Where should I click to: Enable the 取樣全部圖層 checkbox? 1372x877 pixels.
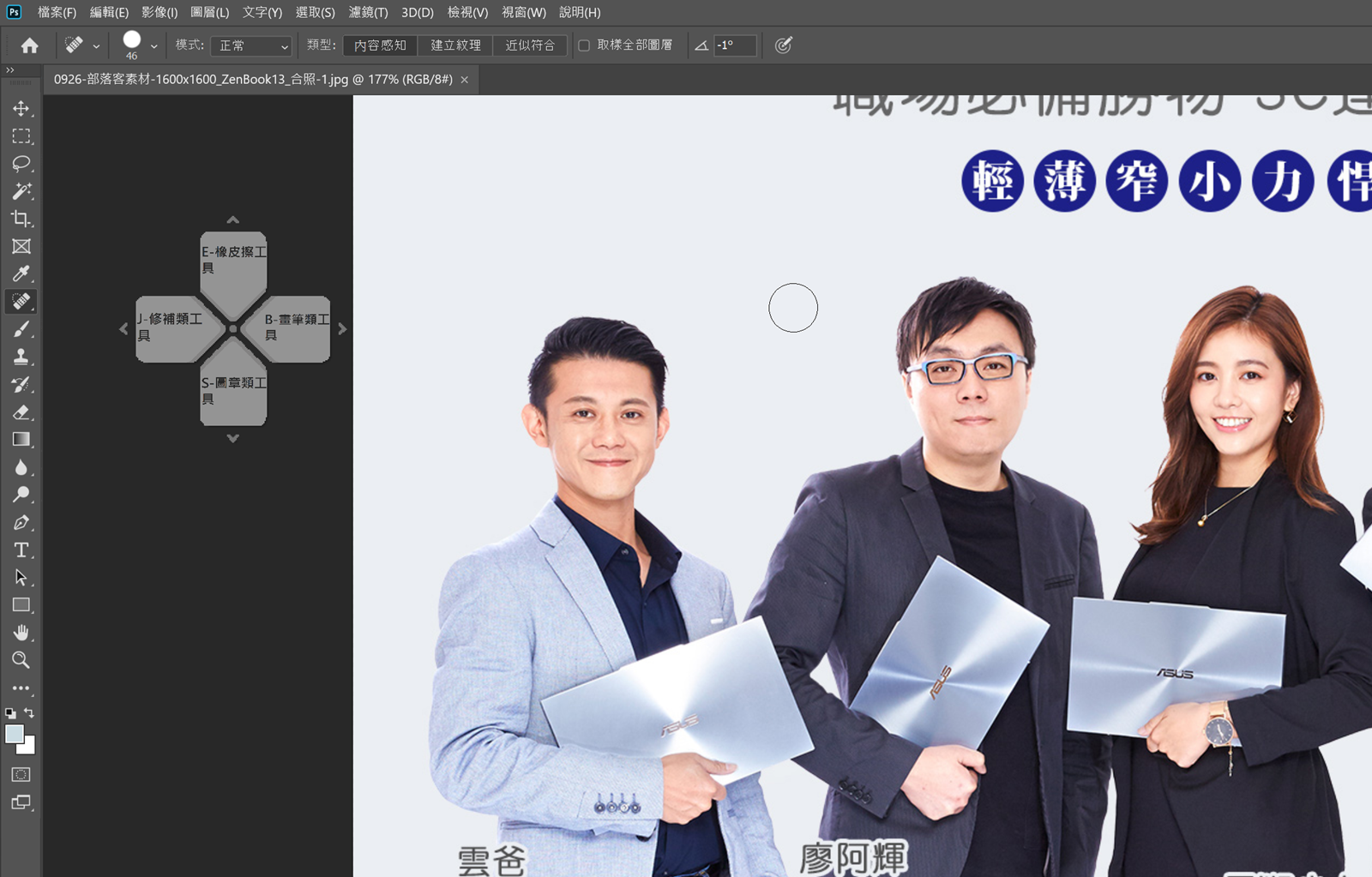584,45
